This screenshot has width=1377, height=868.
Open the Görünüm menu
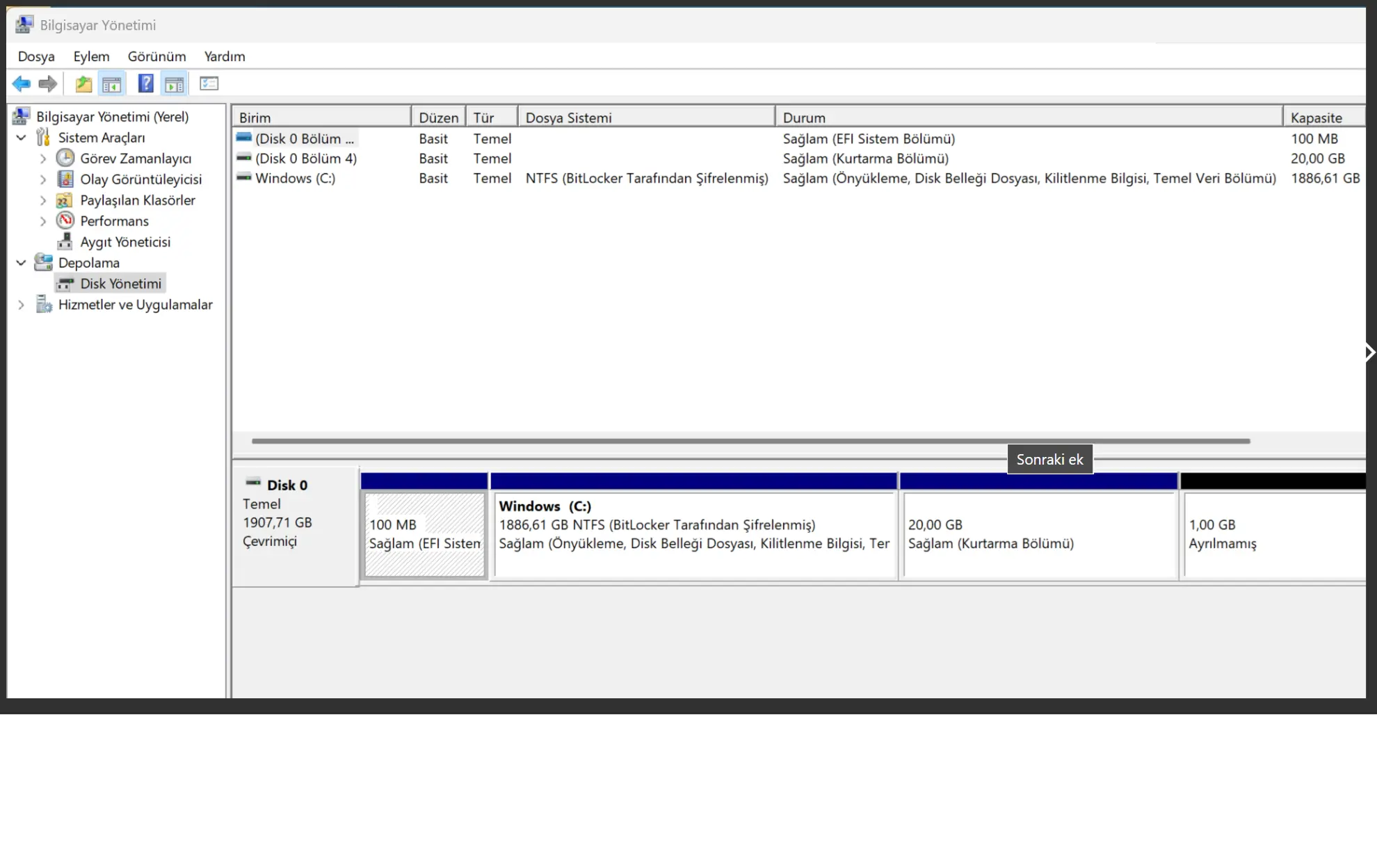click(x=156, y=56)
